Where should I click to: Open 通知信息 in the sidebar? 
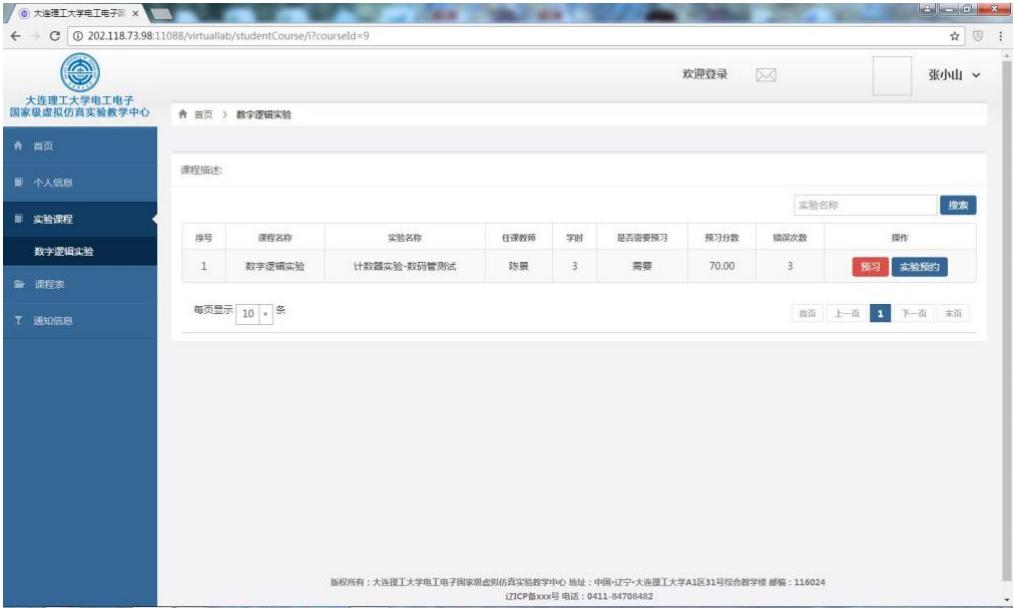click(x=53, y=321)
